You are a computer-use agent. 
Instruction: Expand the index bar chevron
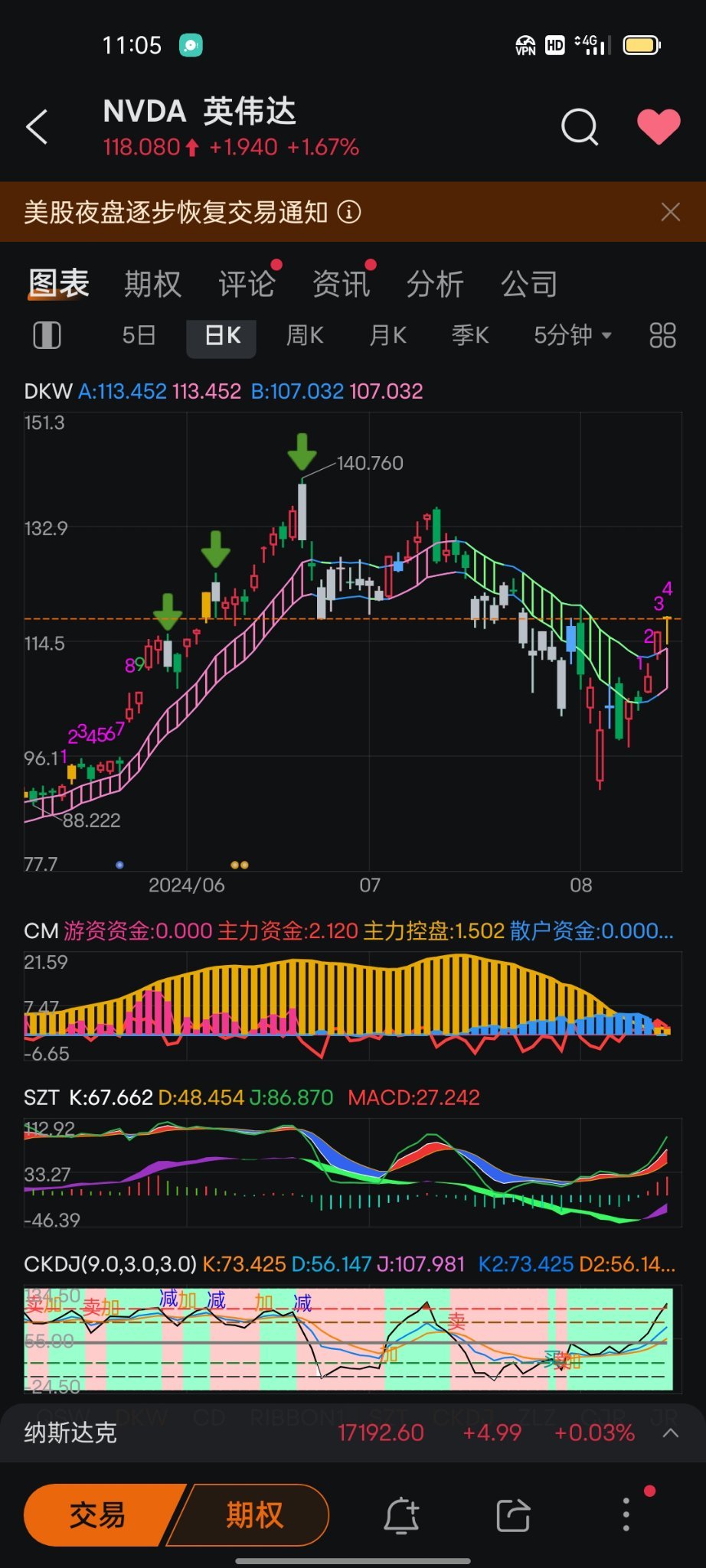click(670, 1433)
